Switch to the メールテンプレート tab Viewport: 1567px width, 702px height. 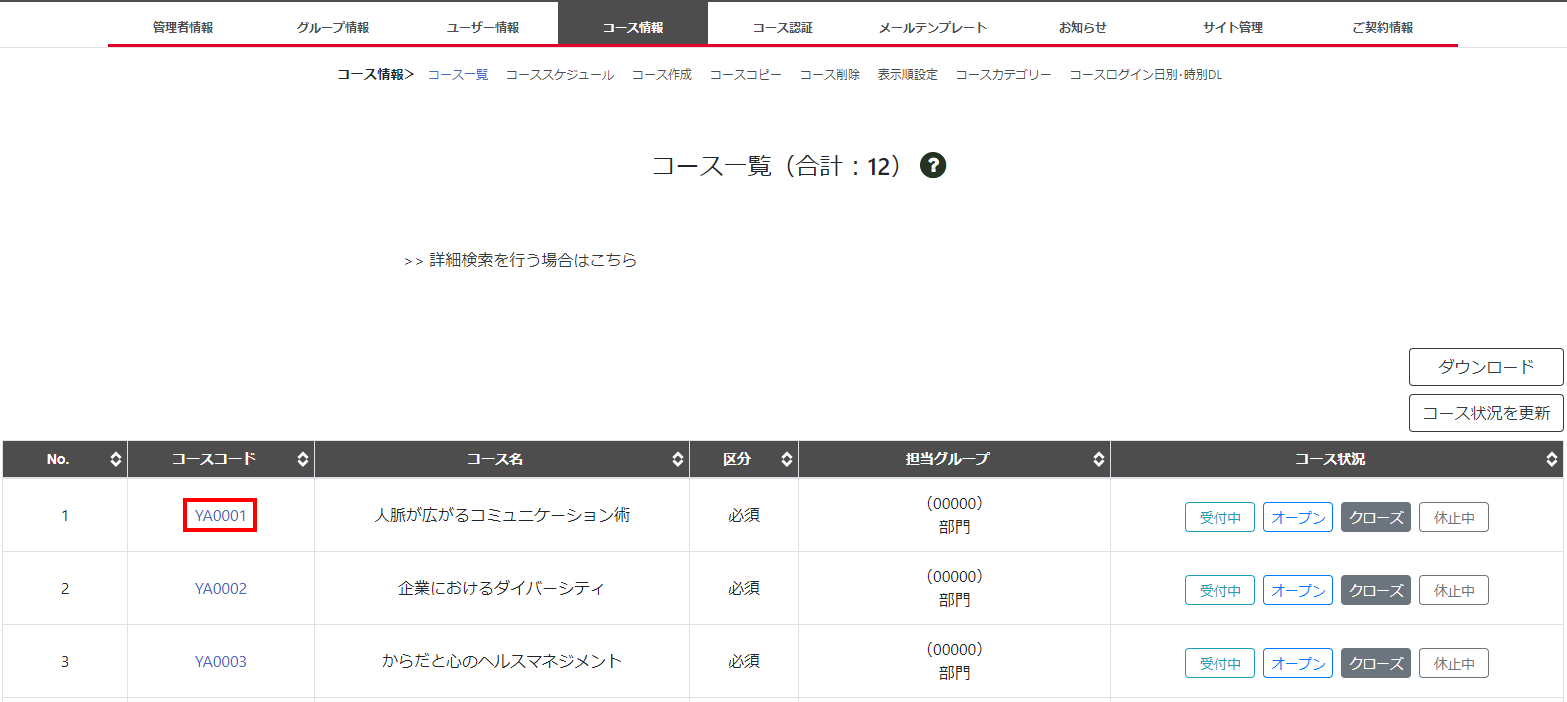click(932, 27)
